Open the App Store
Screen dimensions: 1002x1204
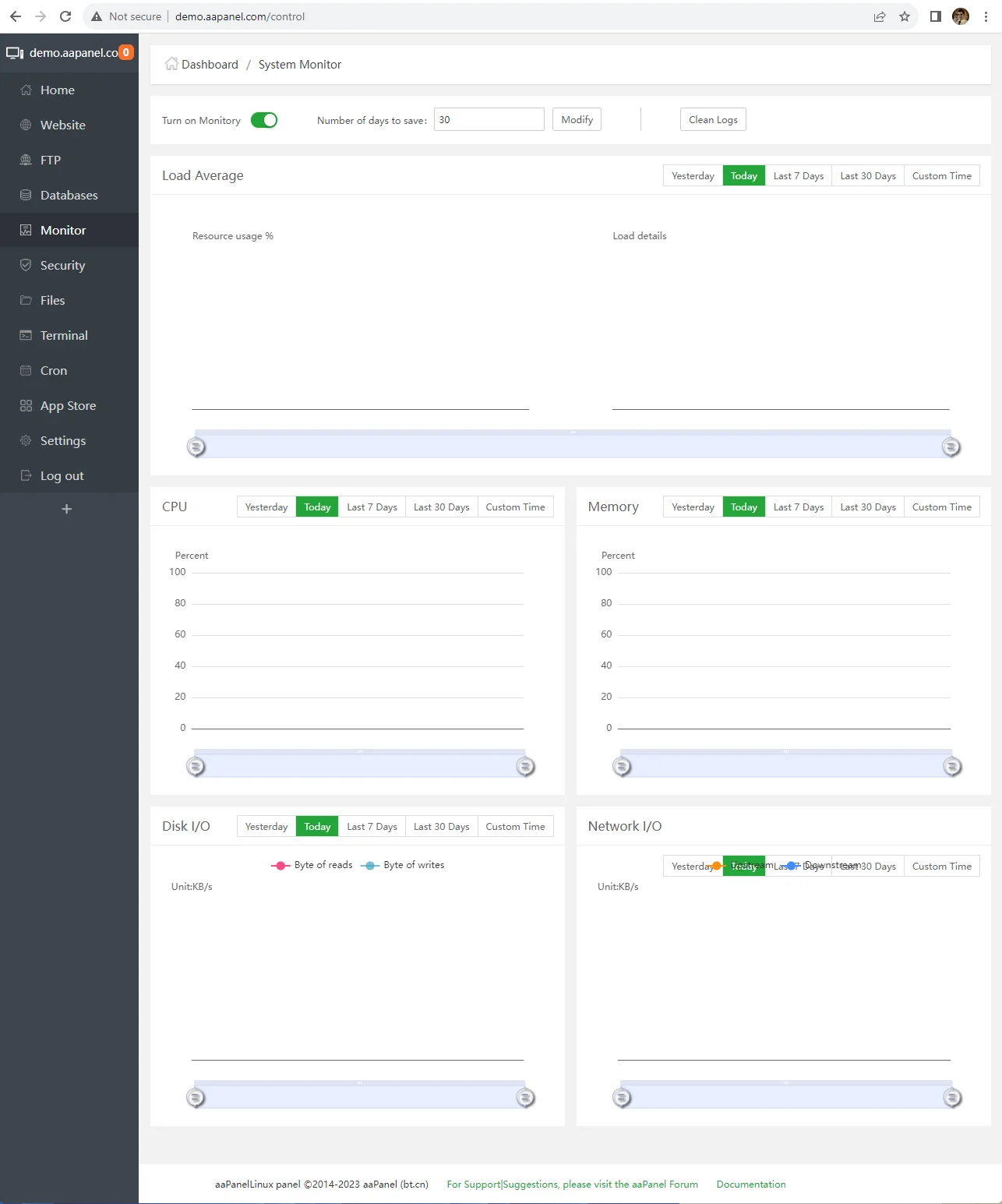69,405
